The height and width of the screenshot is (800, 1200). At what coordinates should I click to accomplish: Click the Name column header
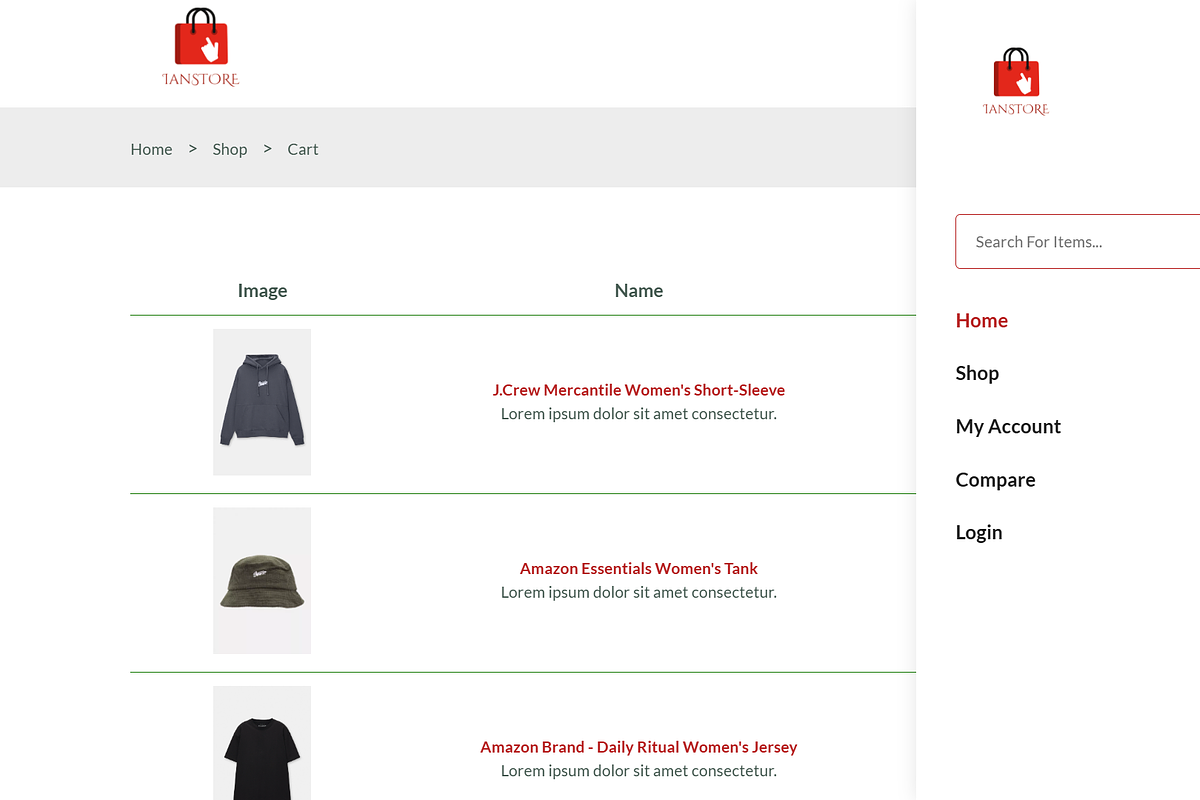639,291
